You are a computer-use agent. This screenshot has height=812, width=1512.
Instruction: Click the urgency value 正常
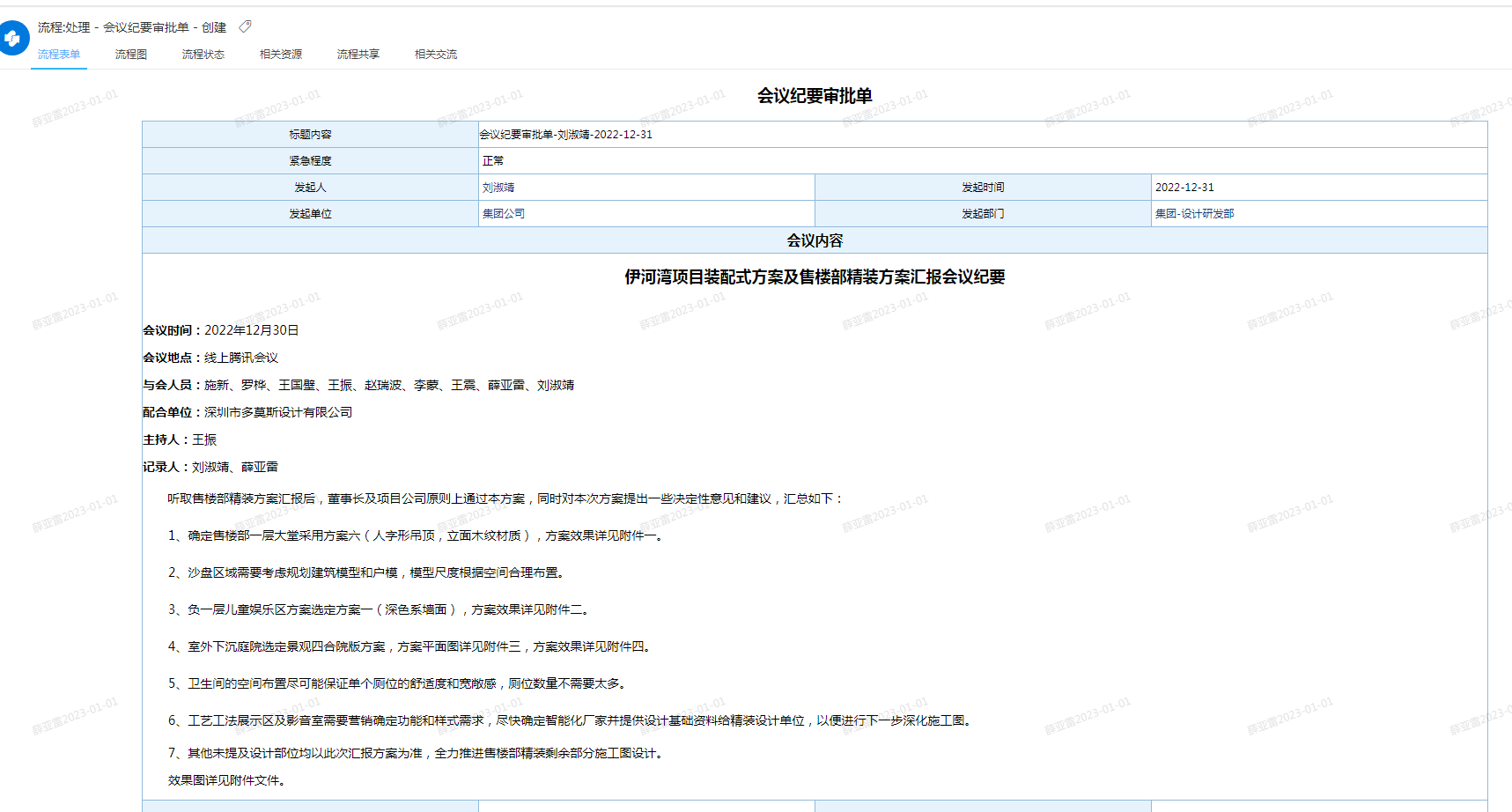[x=493, y=161]
